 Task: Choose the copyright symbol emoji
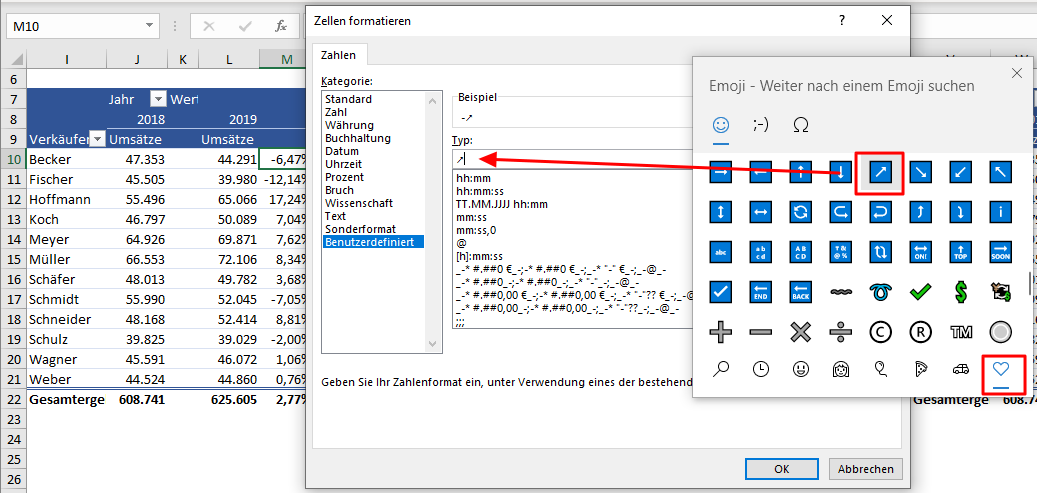pos(880,331)
